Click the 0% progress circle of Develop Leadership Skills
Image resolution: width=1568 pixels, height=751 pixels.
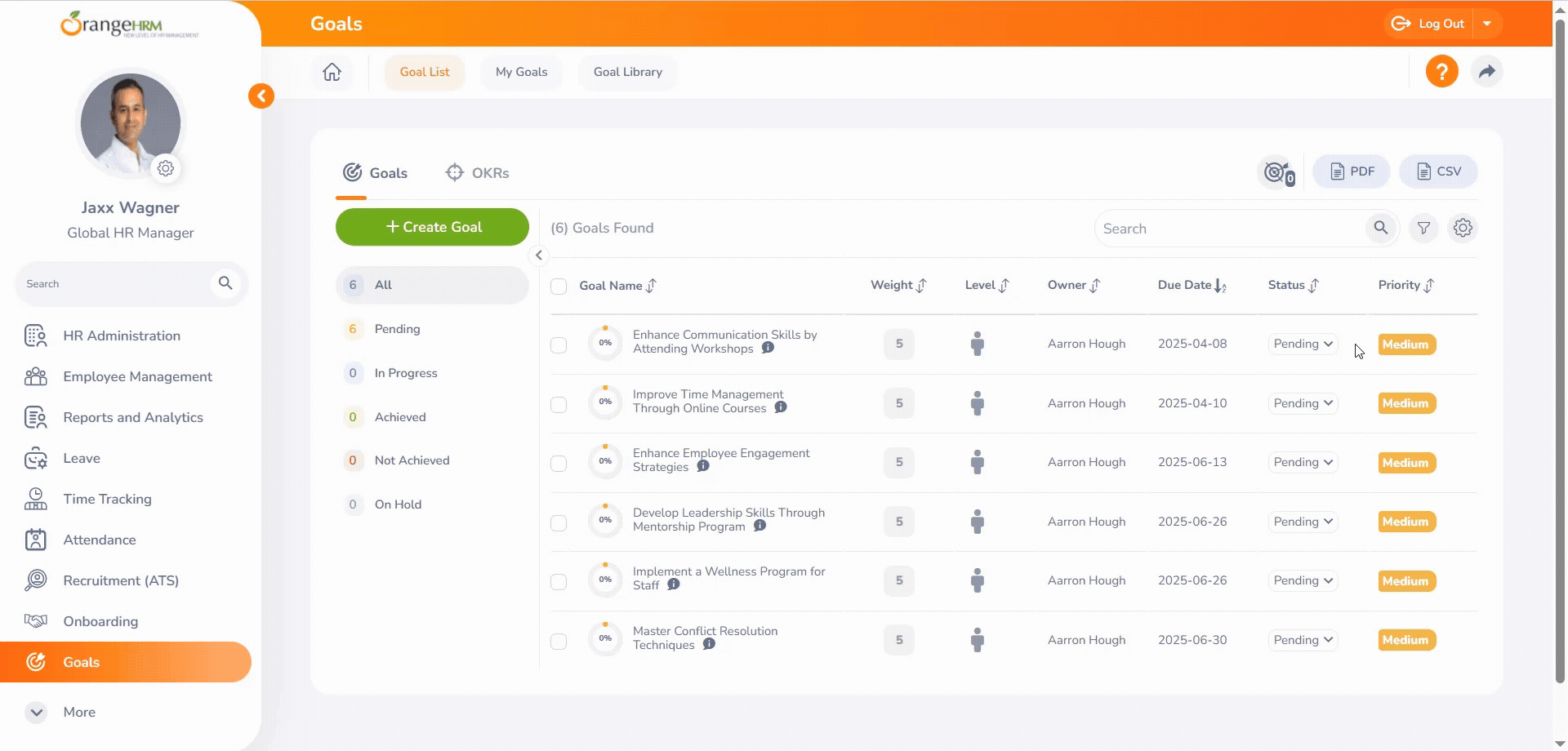pyautogui.click(x=605, y=521)
